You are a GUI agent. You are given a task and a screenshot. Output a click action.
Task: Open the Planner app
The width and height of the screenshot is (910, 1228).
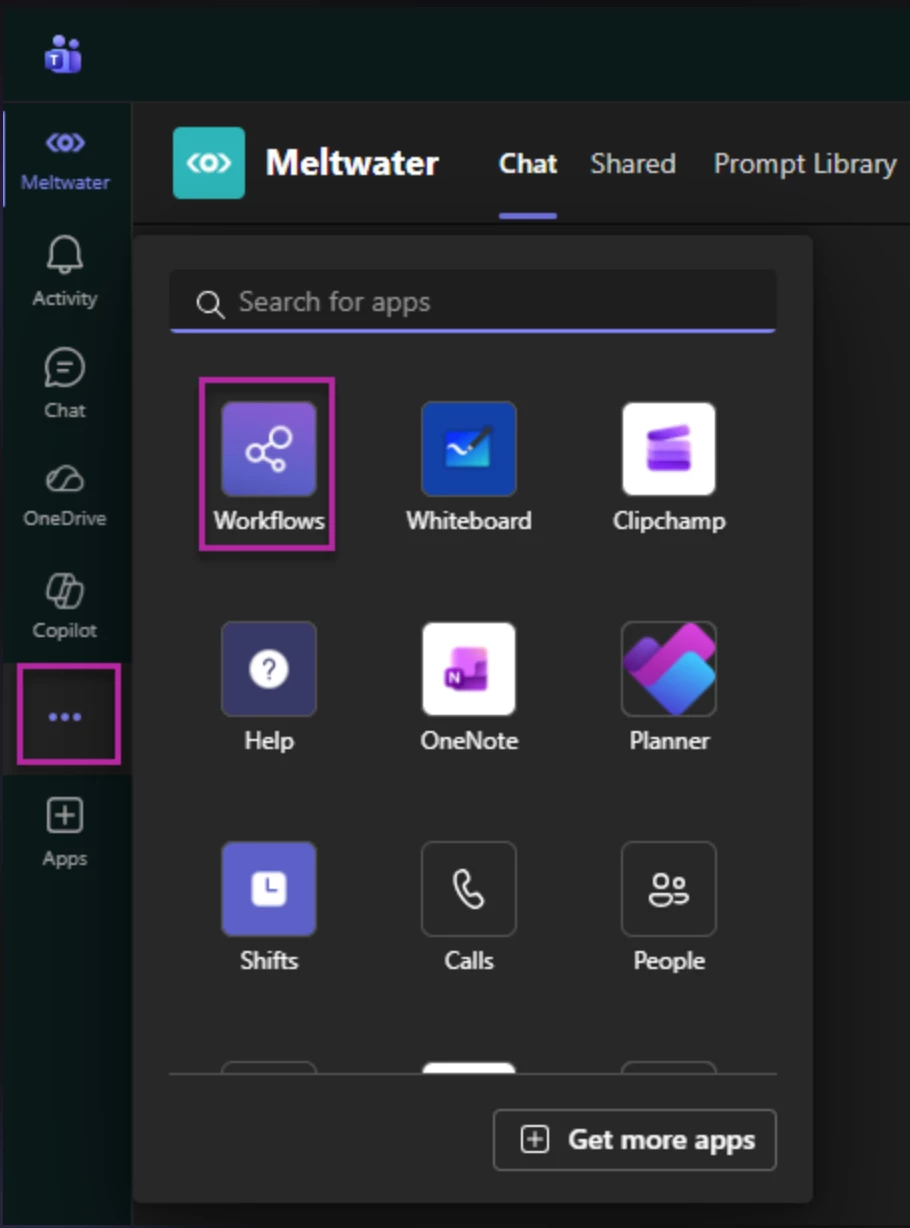point(668,686)
